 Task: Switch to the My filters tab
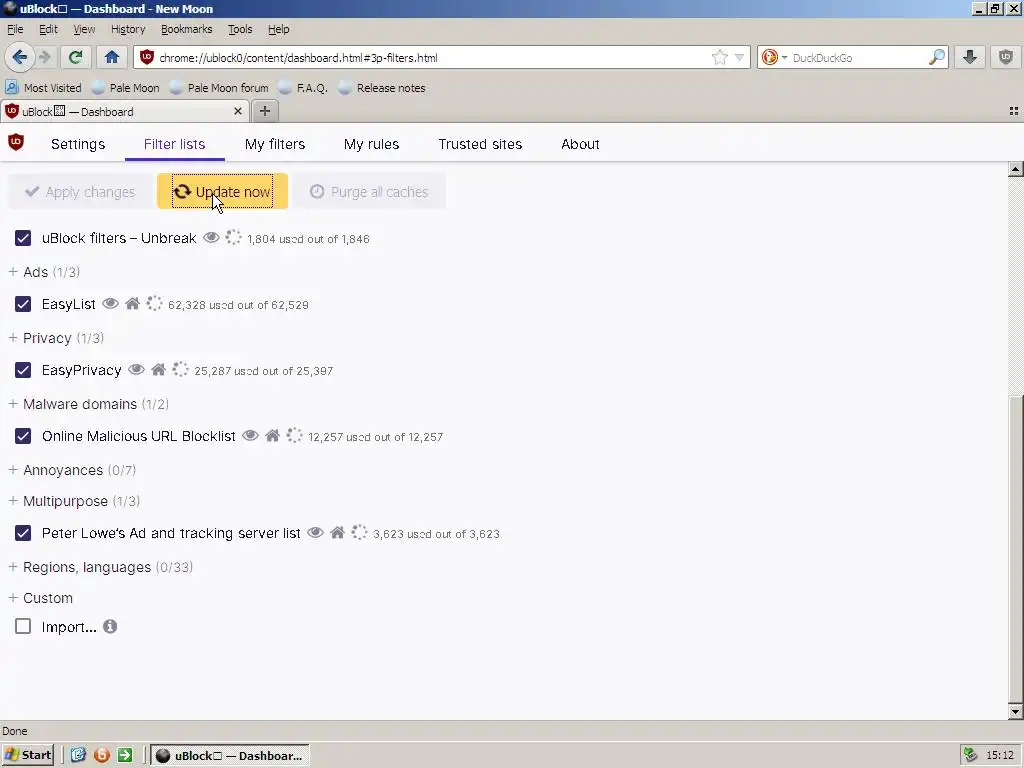pos(275,144)
